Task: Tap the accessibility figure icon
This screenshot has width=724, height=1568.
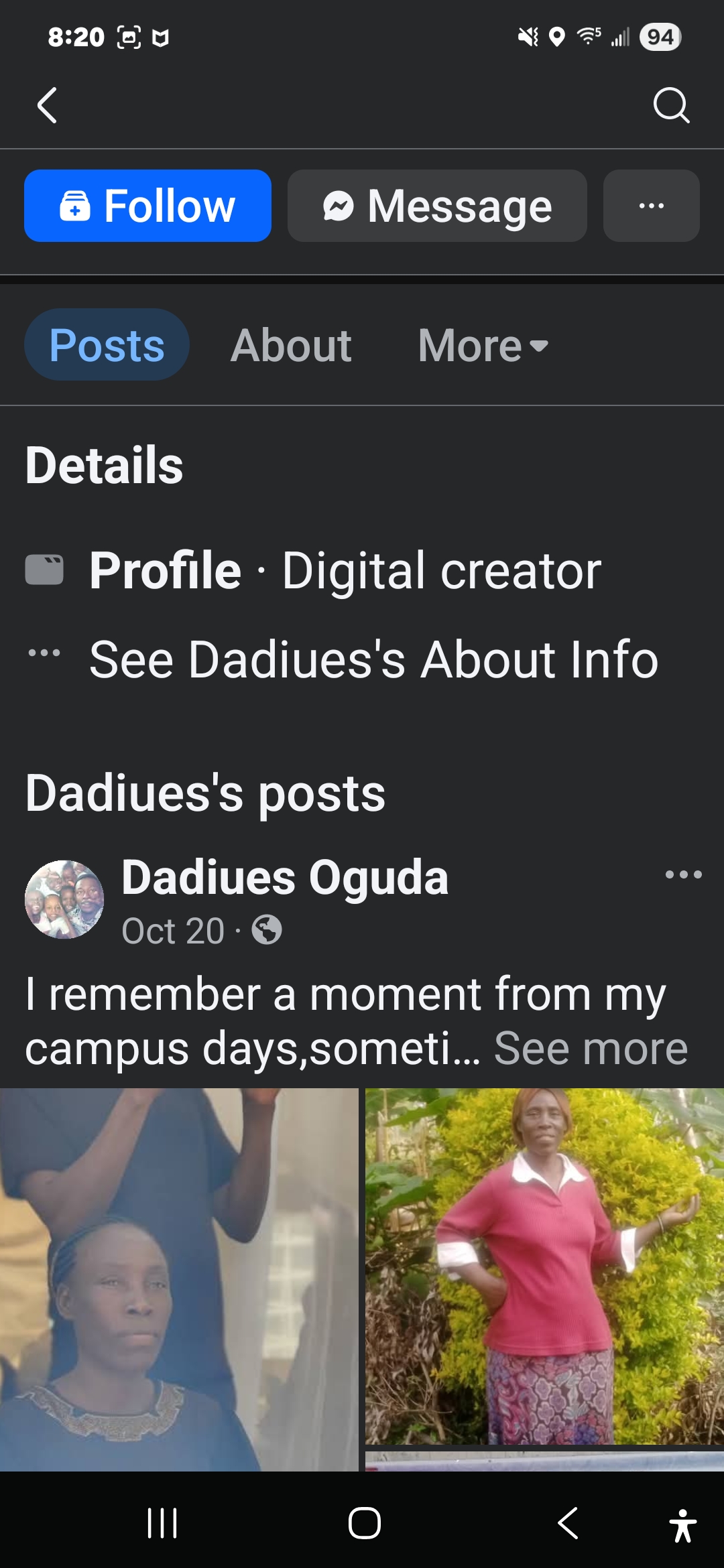Action: [682, 1525]
